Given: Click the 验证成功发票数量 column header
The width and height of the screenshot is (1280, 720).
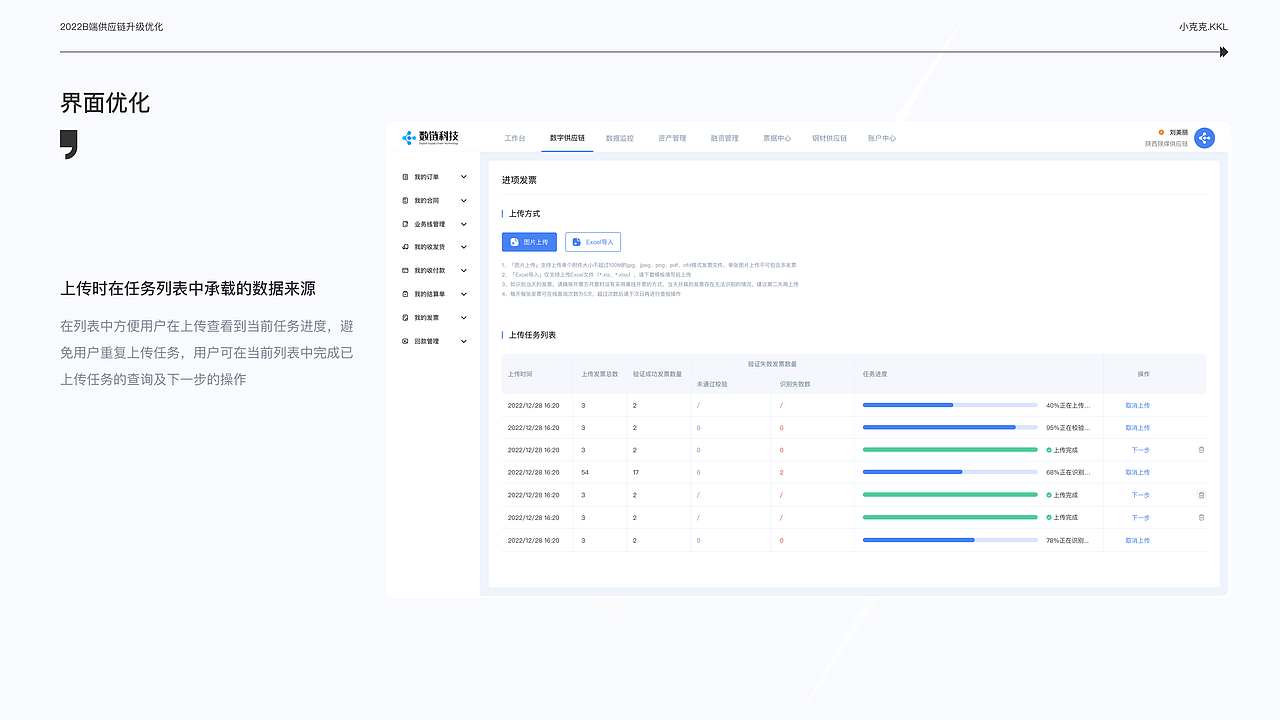Looking at the screenshot, I should point(657,374).
